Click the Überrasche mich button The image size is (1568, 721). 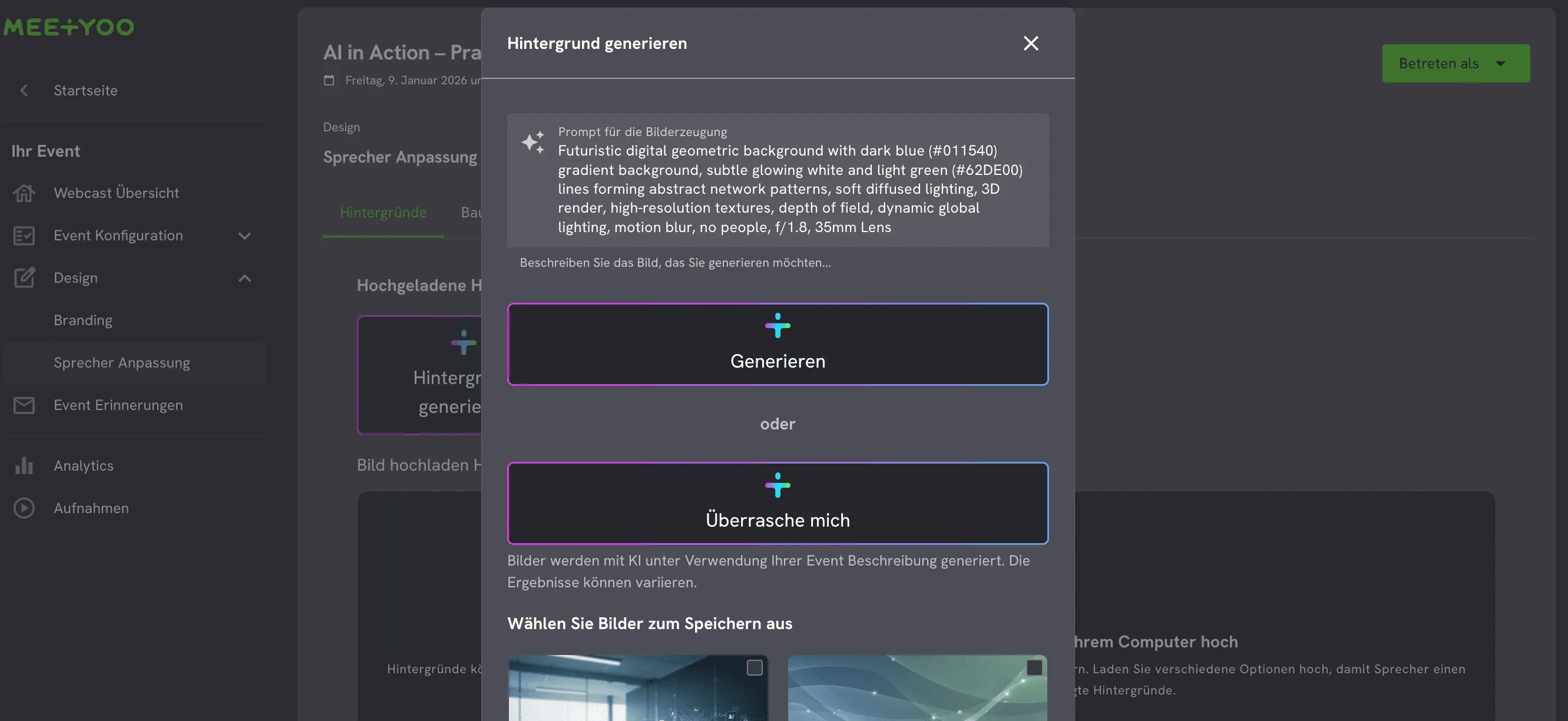pos(778,504)
